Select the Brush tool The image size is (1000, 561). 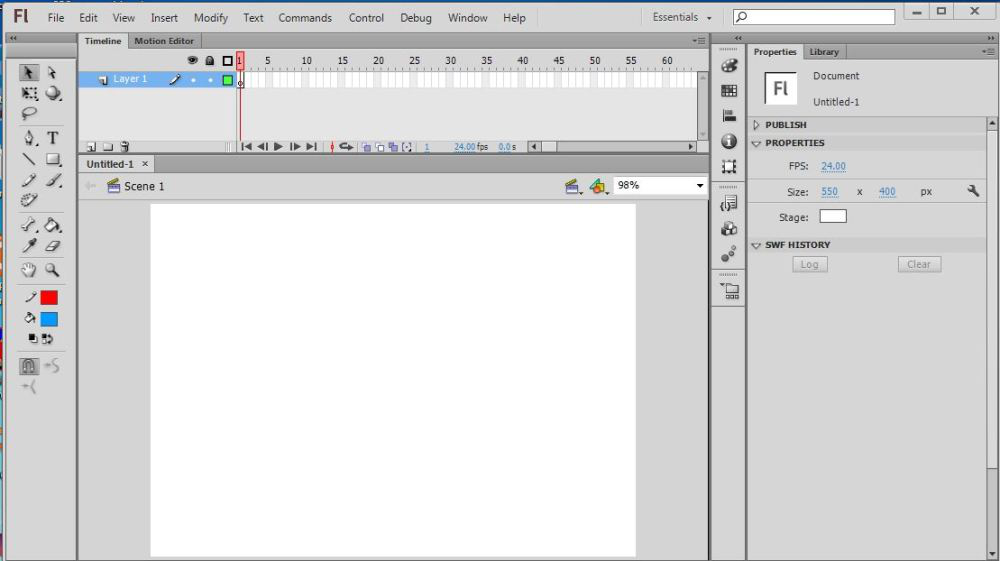pyautogui.click(x=54, y=180)
